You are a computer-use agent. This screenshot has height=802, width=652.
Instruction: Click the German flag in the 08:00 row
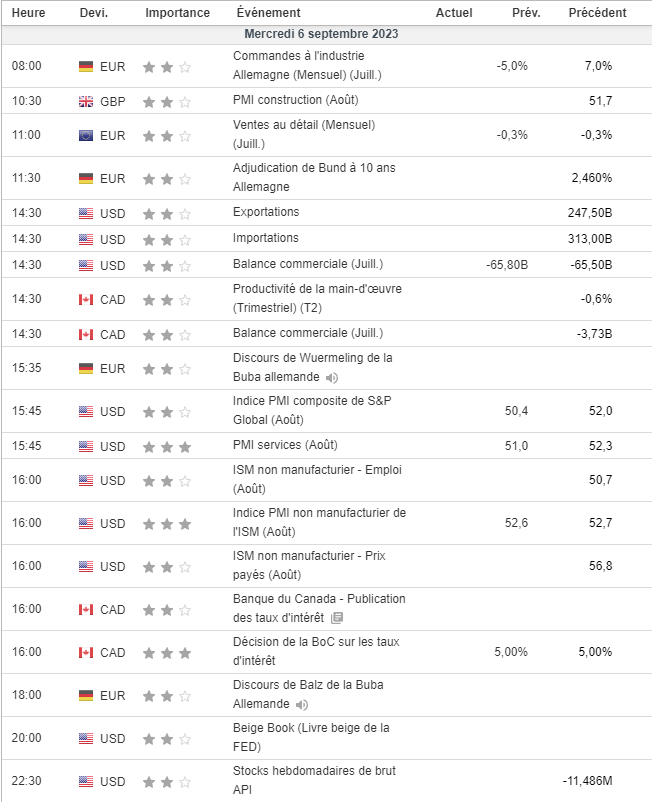pos(86,66)
